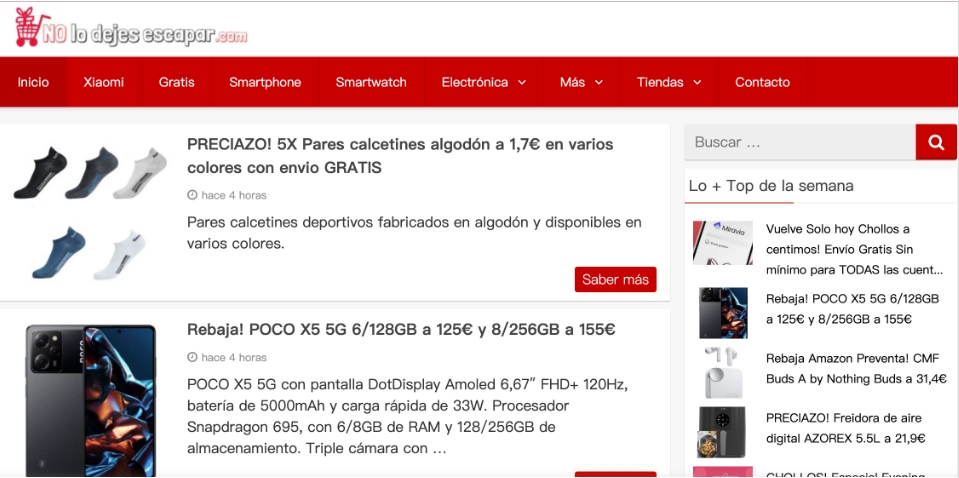Click the clock icon next to calcetines post time
Image resolution: width=959 pixels, height=478 pixels.
pyautogui.click(x=192, y=195)
